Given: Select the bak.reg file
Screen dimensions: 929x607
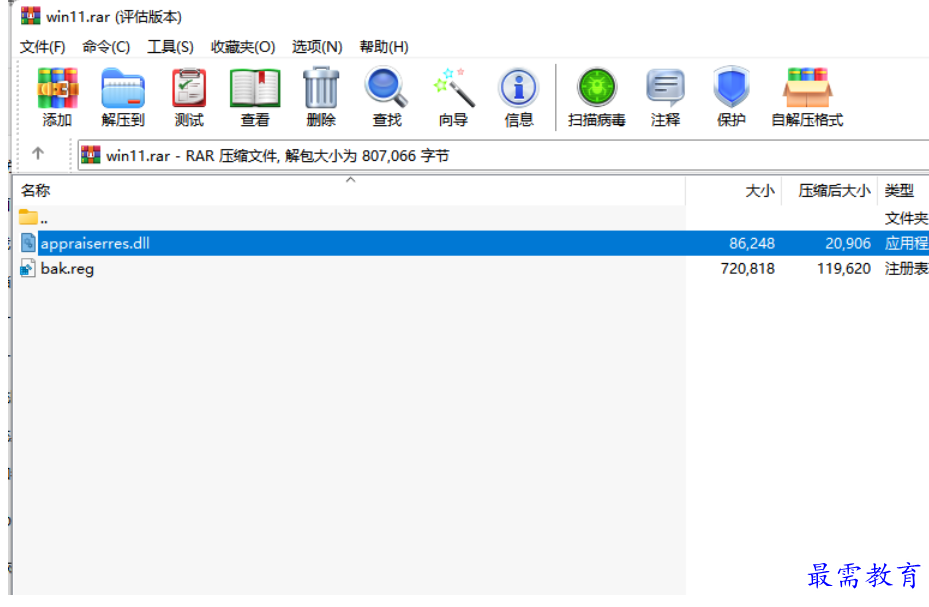Looking at the screenshot, I should pos(67,269).
